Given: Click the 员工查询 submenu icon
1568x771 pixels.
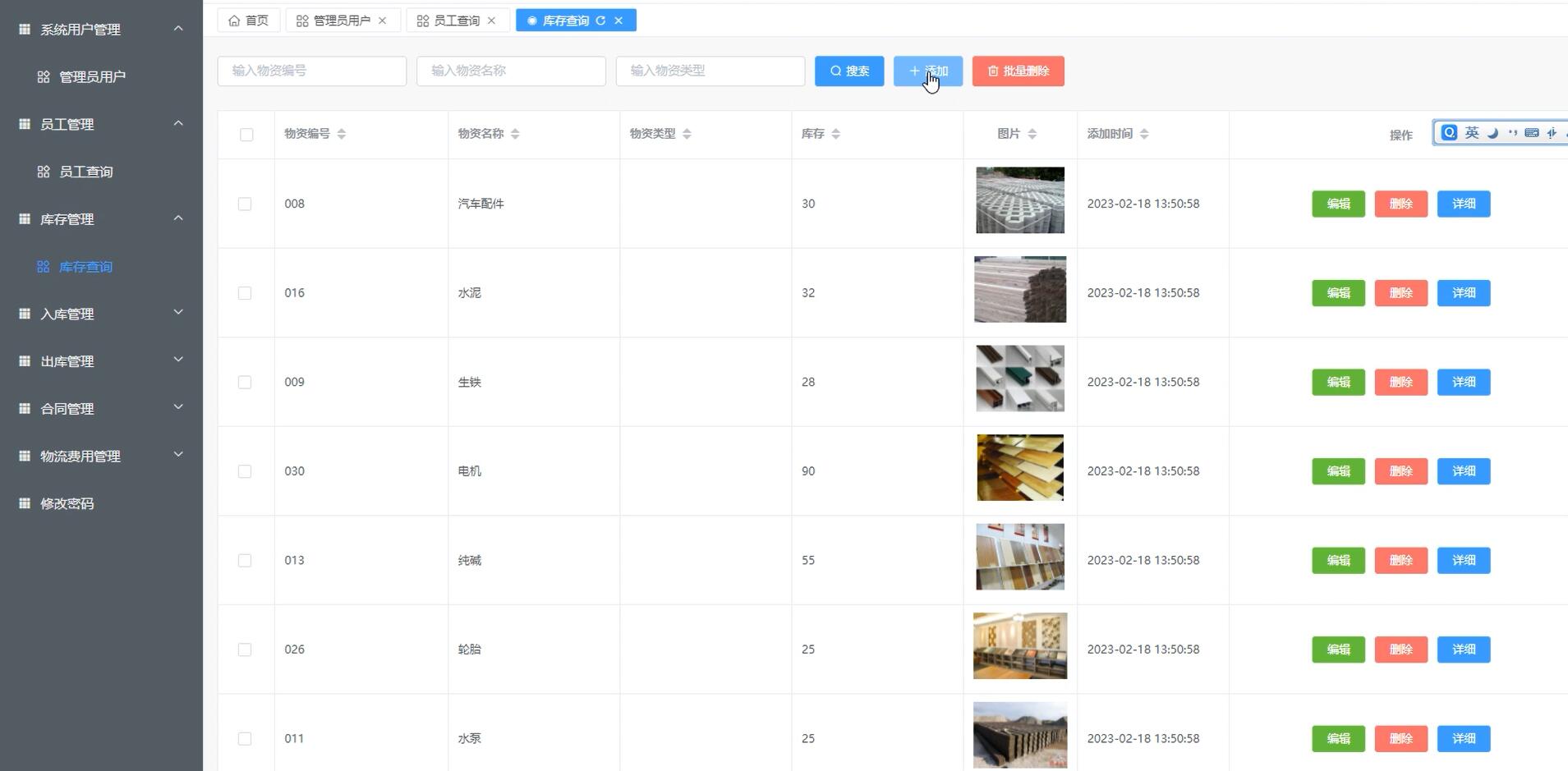Looking at the screenshot, I should click(x=44, y=172).
